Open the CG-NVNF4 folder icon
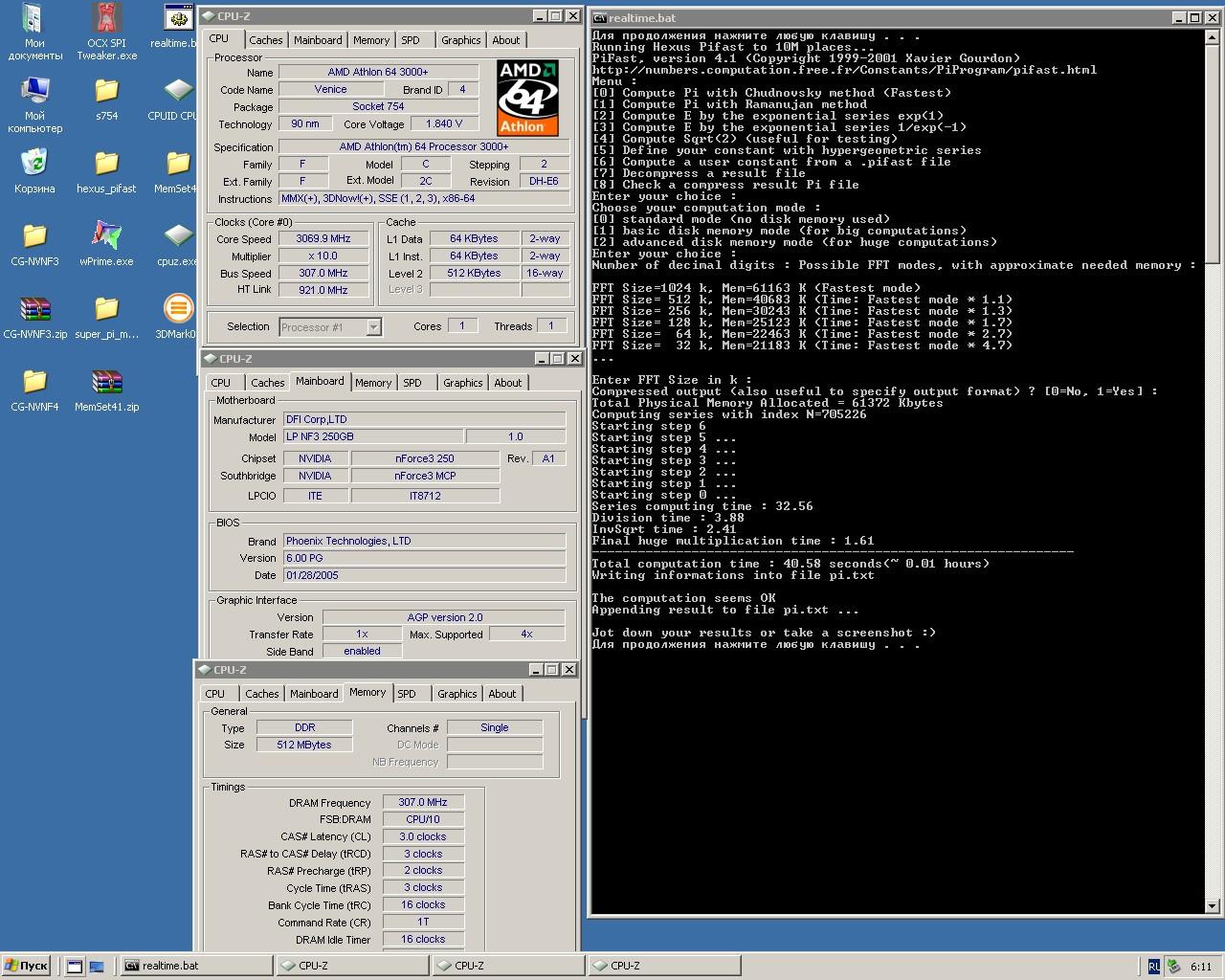Screen dimensions: 1225x980 [34, 390]
